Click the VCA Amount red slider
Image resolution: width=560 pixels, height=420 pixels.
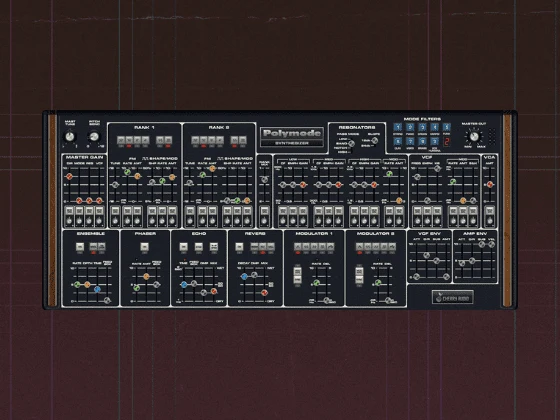coord(490,184)
